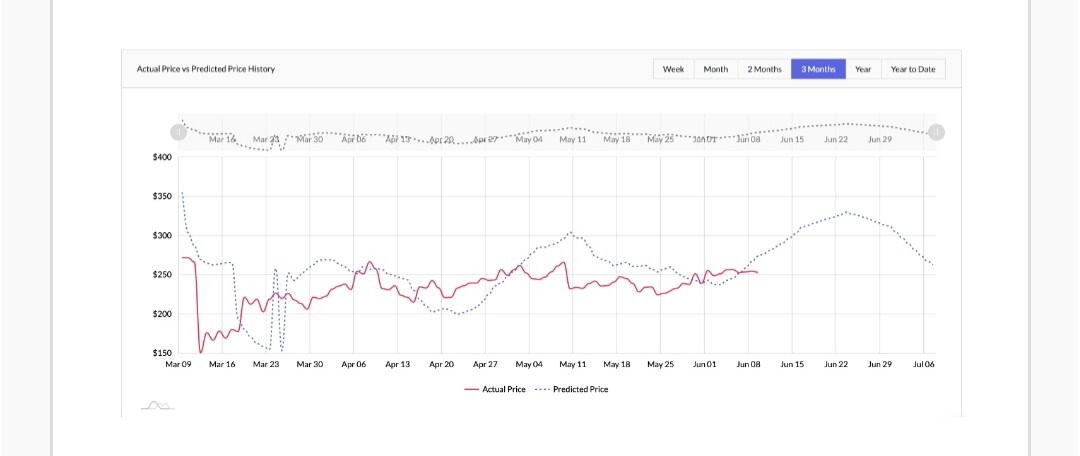Switch chart range to Month
The image size is (1080, 456).
click(716, 69)
